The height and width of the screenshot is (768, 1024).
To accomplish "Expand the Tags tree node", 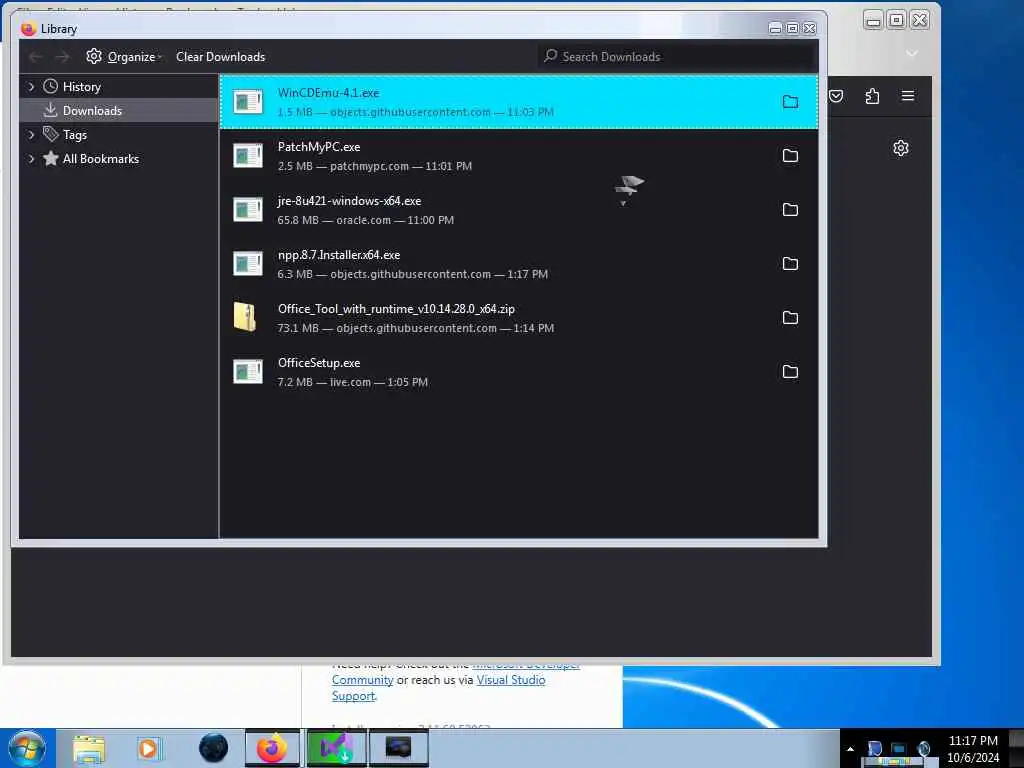I will click(31, 135).
